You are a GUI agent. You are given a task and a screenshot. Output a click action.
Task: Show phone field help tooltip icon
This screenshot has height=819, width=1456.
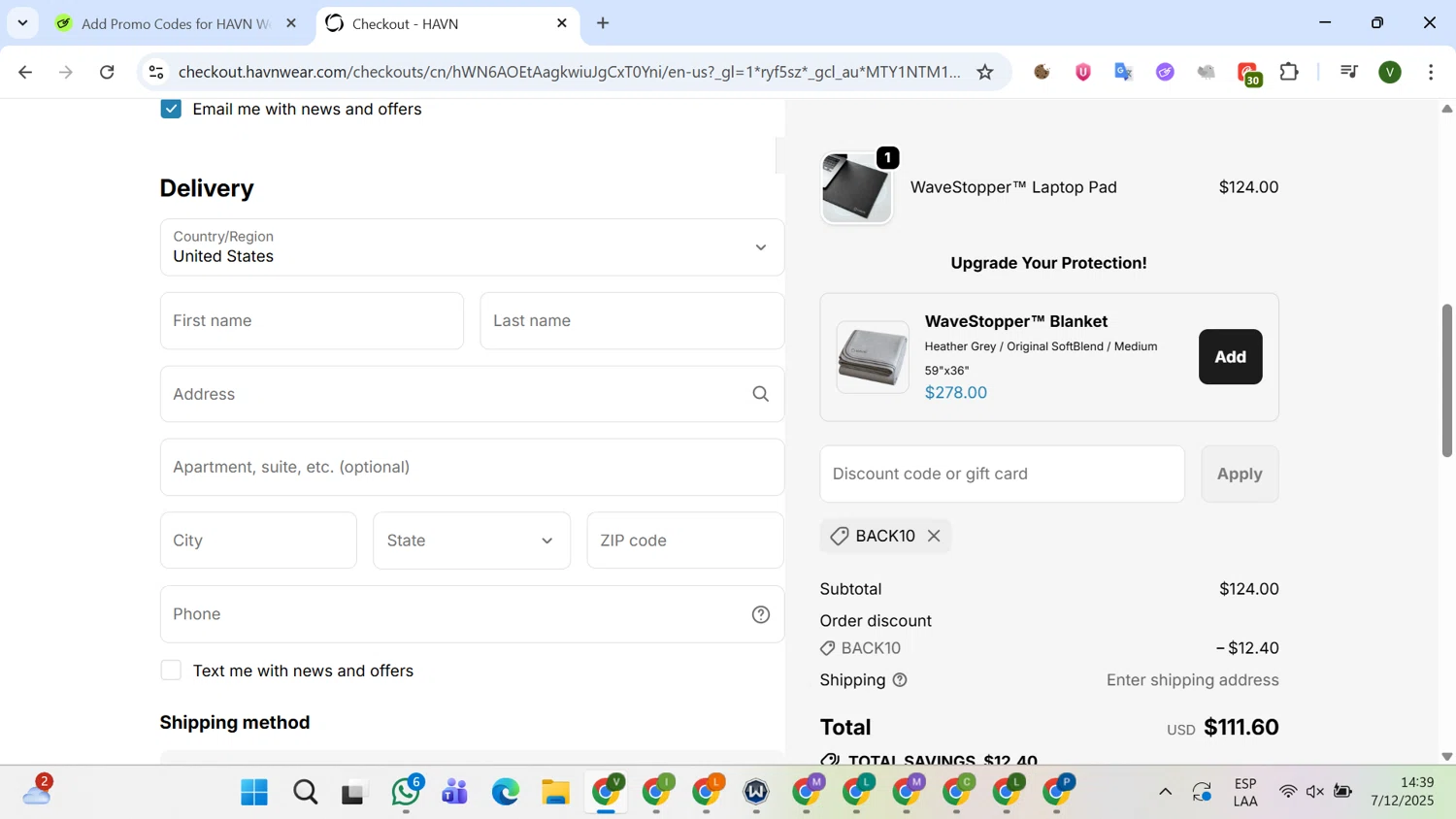[761, 614]
